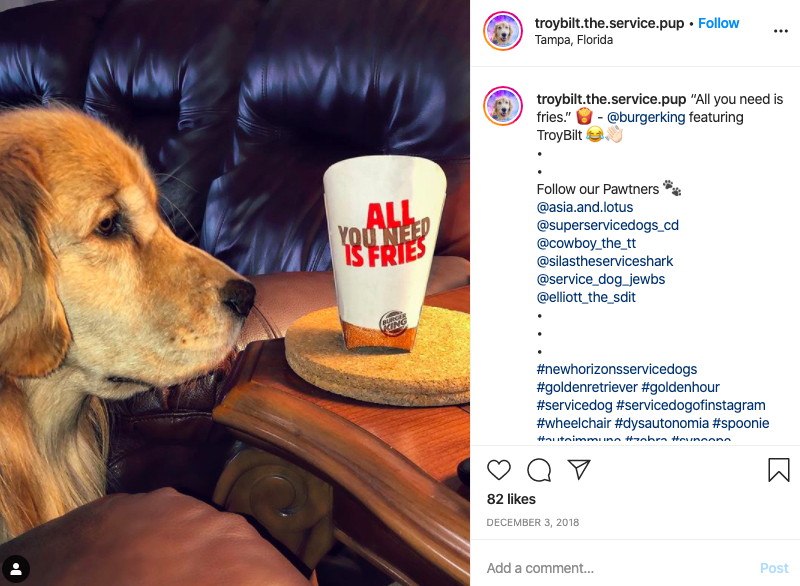Show tagged people icon on photo

pos(16,569)
